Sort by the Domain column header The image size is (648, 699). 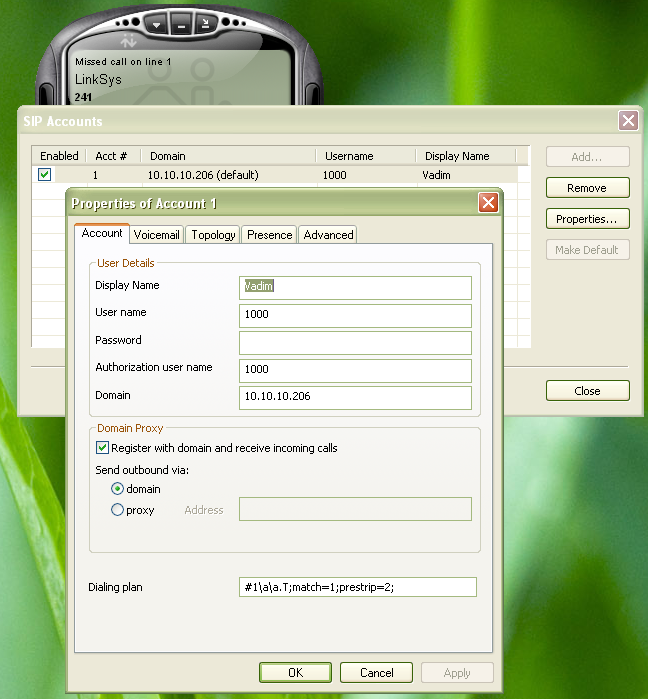228,156
